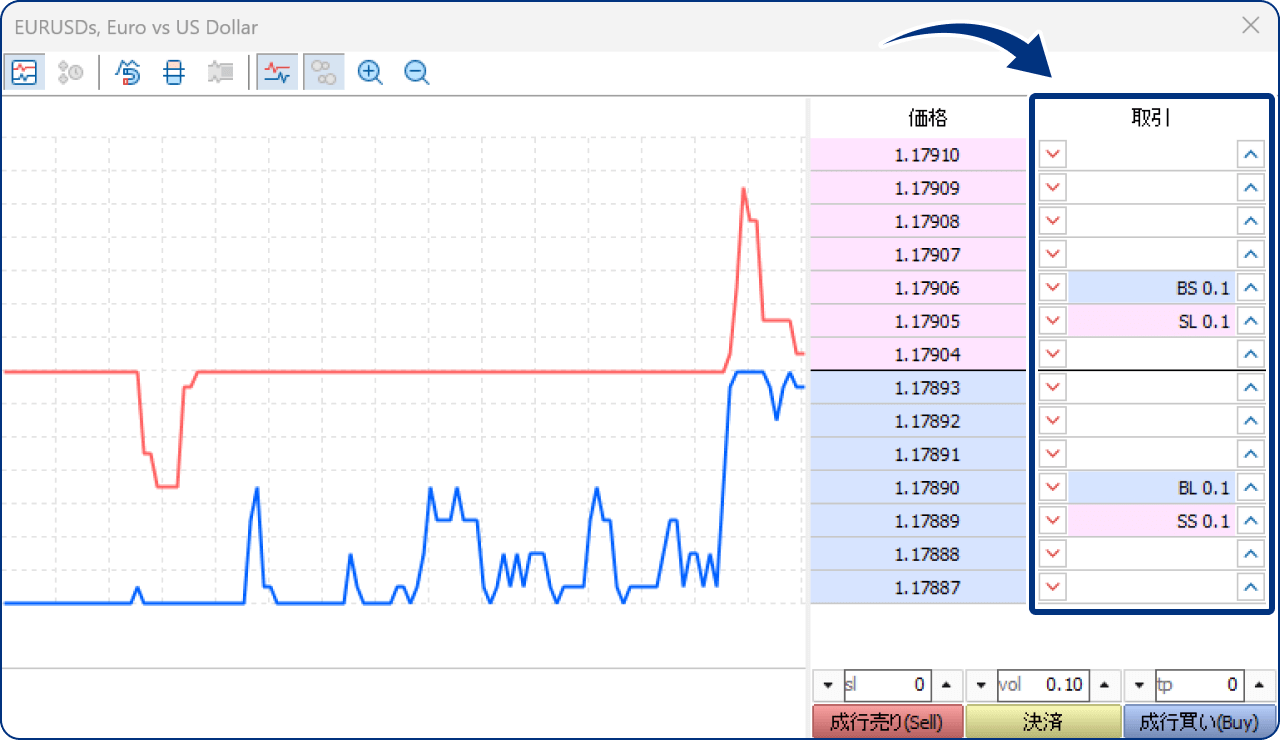The width and height of the screenshot is (1280, 740).
Task: Click red sell arrow at 1.17892
Action: [x=1053, y=421]
